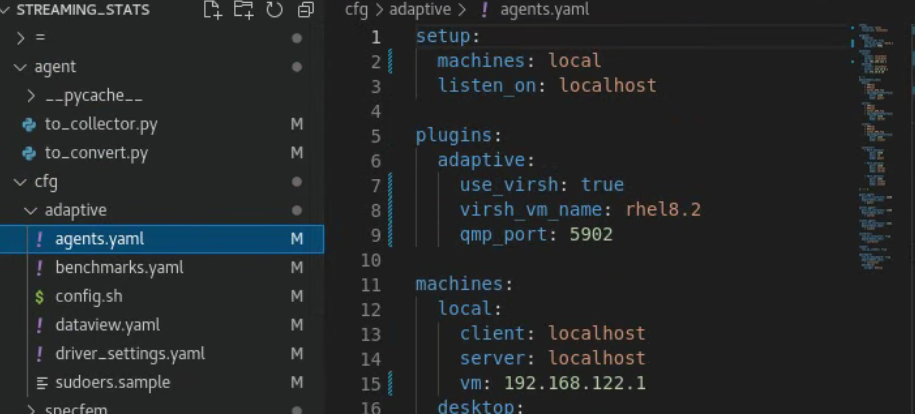Click the YAML icon beside dataview.yaml
Viewport: 915px width, 414px height.
pos(39,325)
